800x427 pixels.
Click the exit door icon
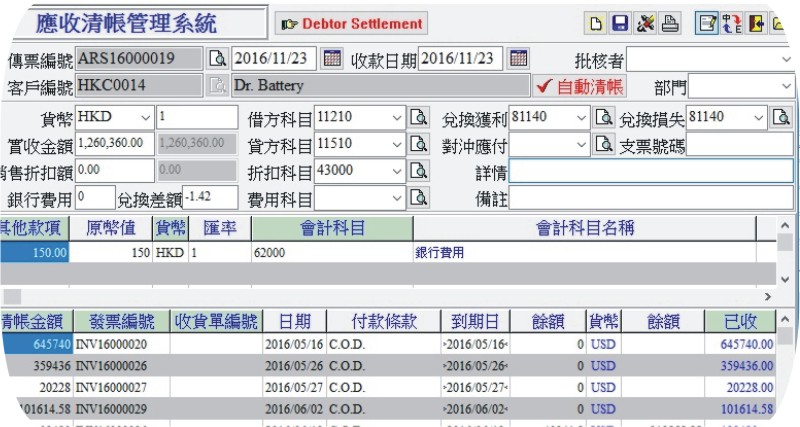click(757, 23)
